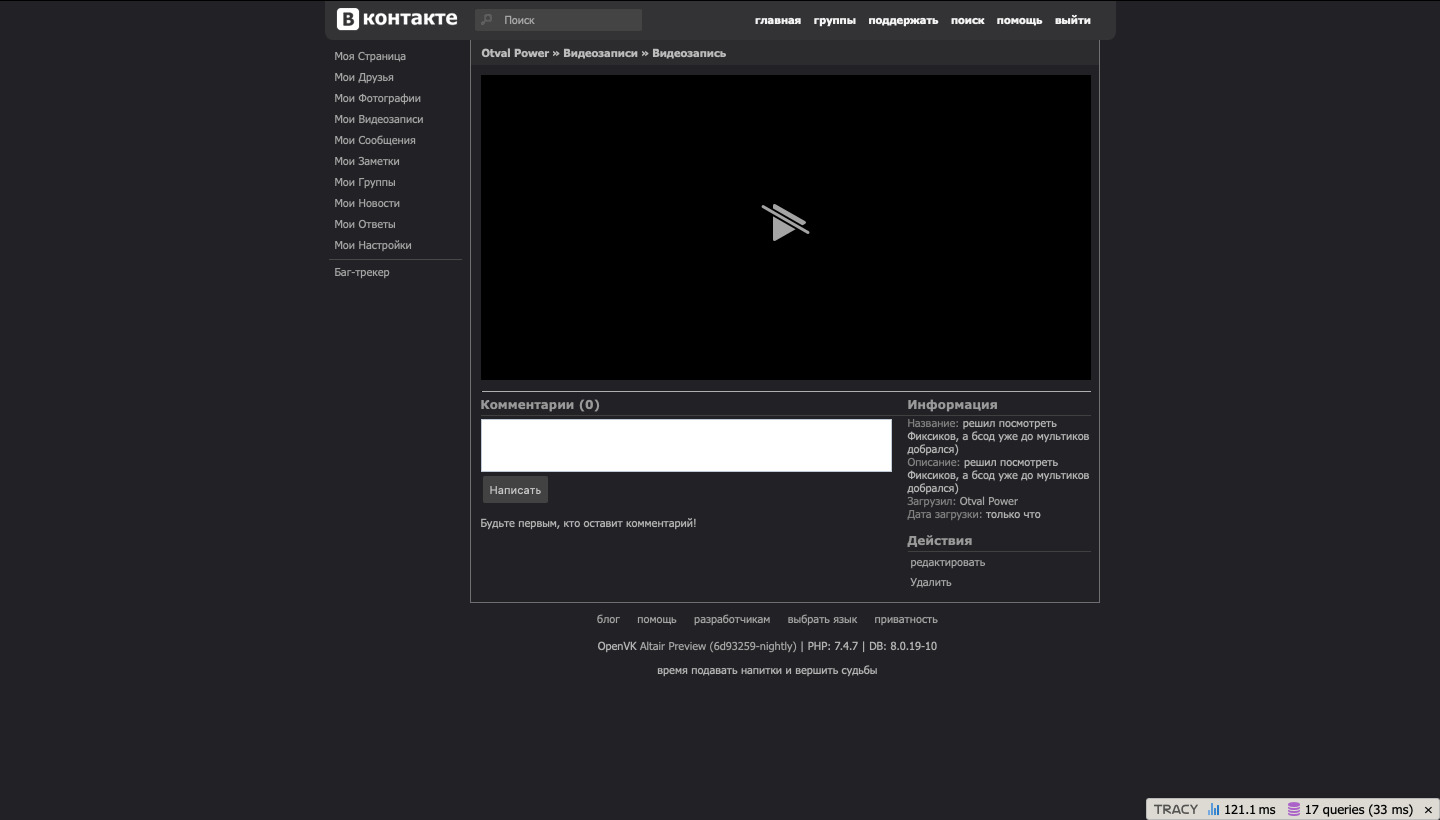Open Мои Сообщения in sidebar

pyautogui.click(x=375, y=140)
